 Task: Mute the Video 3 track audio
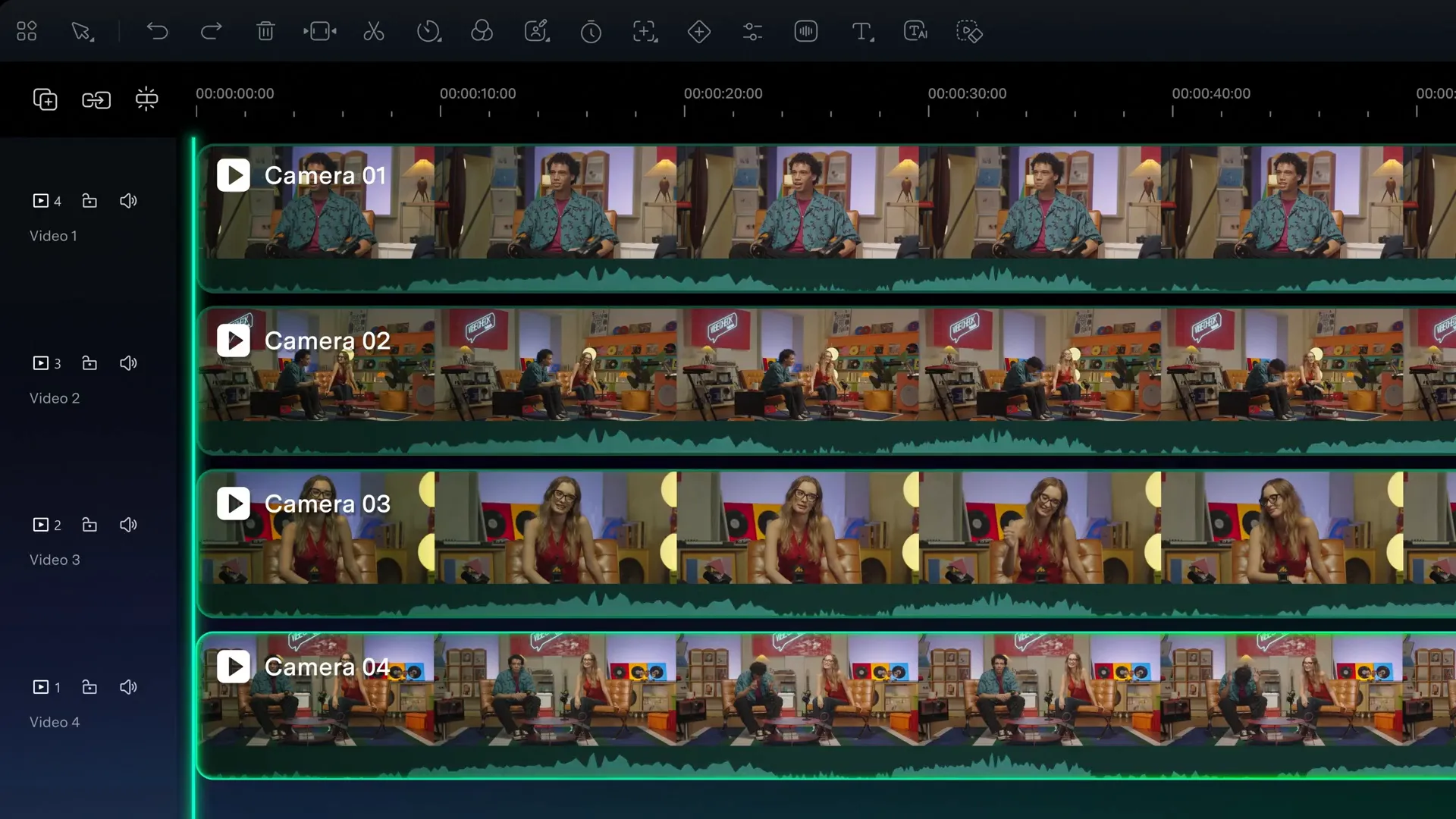pos(128,524)
